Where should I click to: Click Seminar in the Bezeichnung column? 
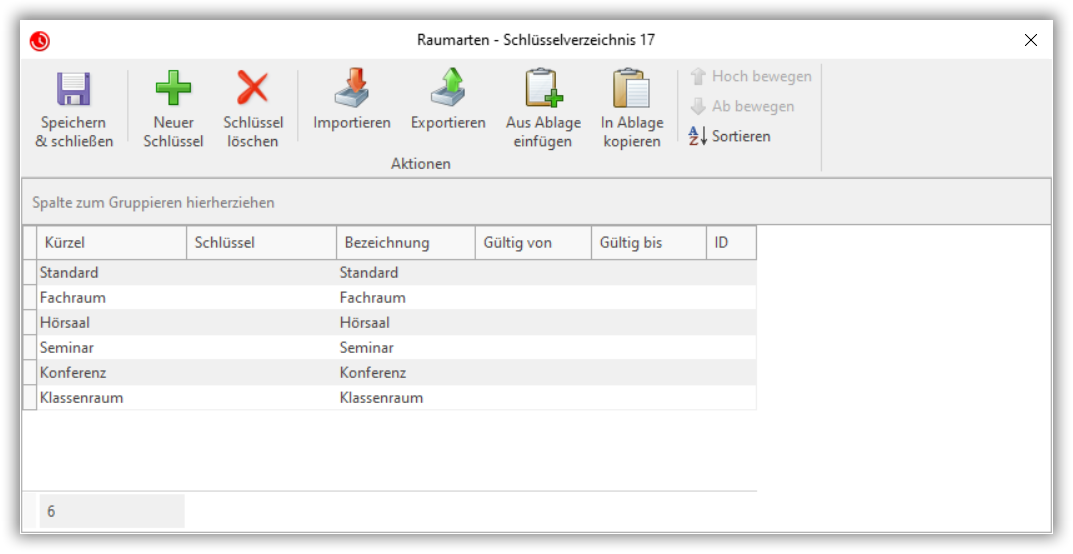pyautogui.click(x=406, y=347)
